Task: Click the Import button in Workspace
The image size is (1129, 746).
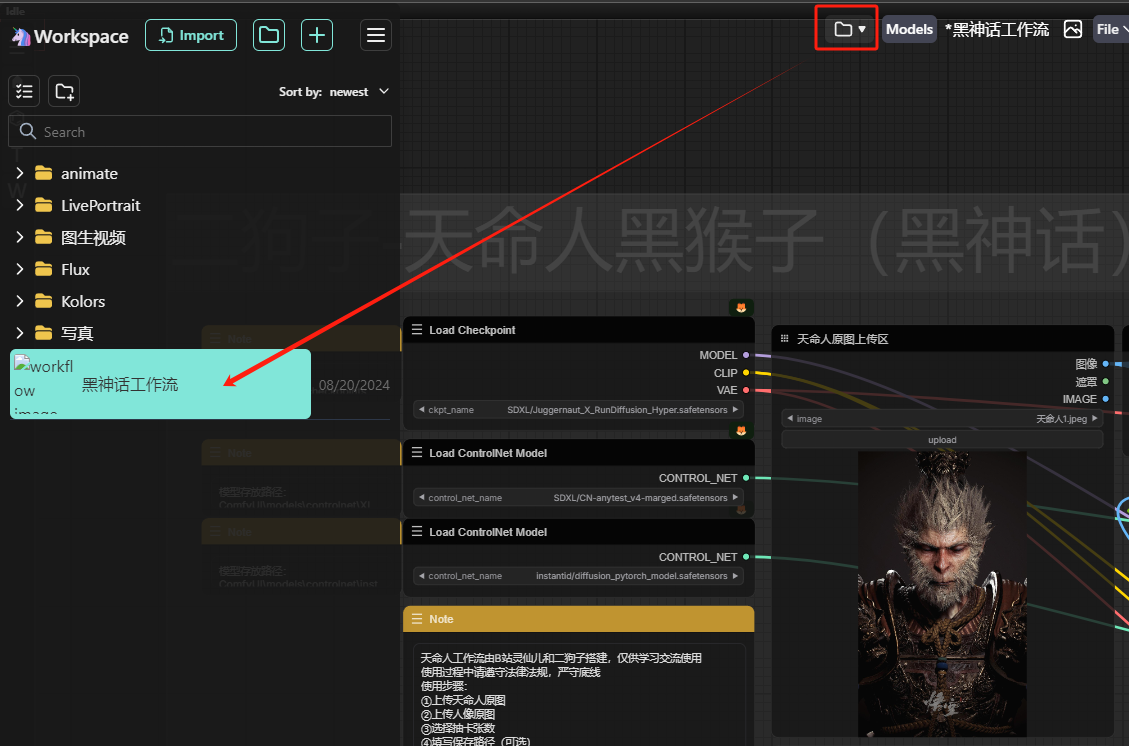Action: (x=191, y=35)
